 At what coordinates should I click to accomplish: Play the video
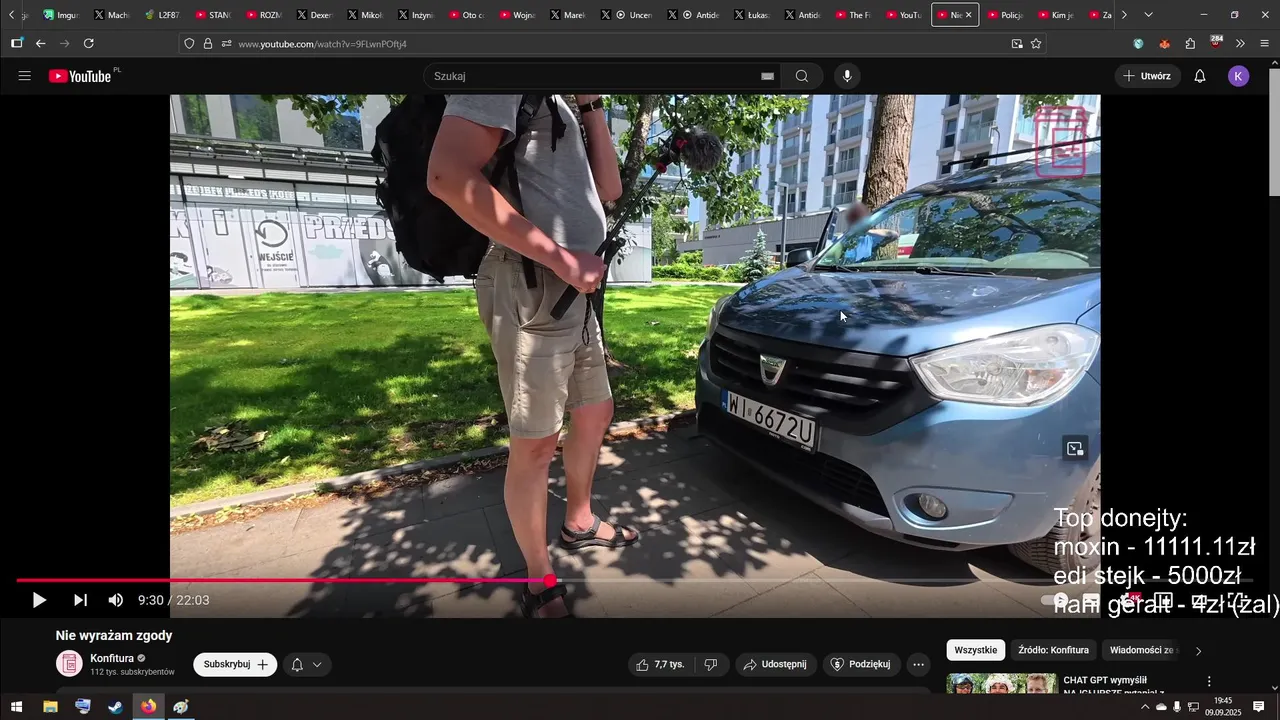click(39, 600)
